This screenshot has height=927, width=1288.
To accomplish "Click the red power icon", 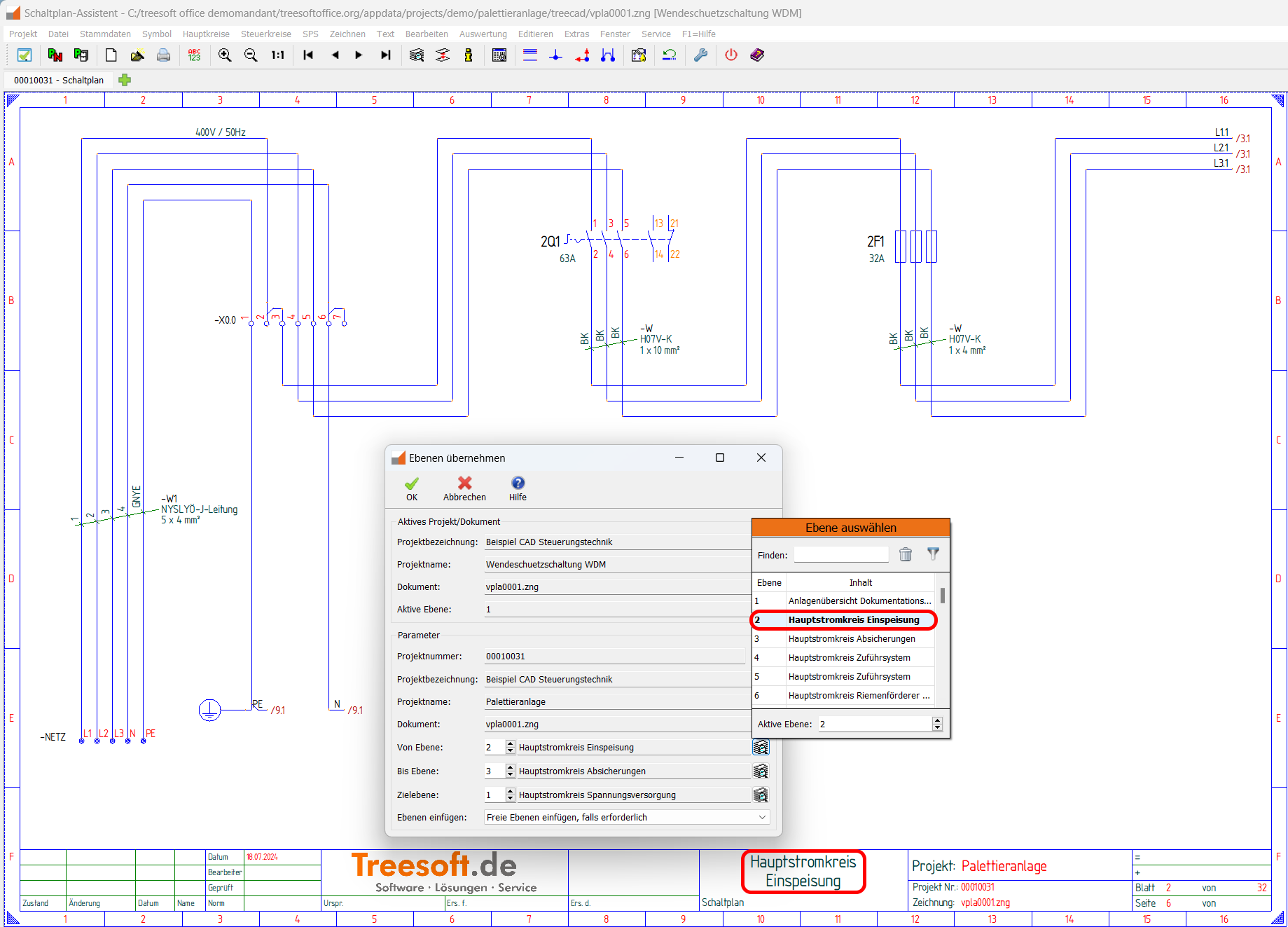I will (731, 55).
